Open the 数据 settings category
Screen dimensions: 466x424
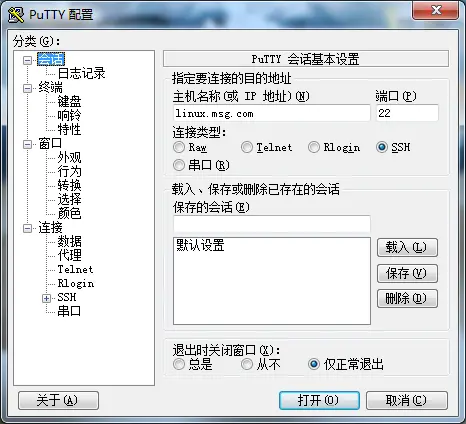point(69,241)
